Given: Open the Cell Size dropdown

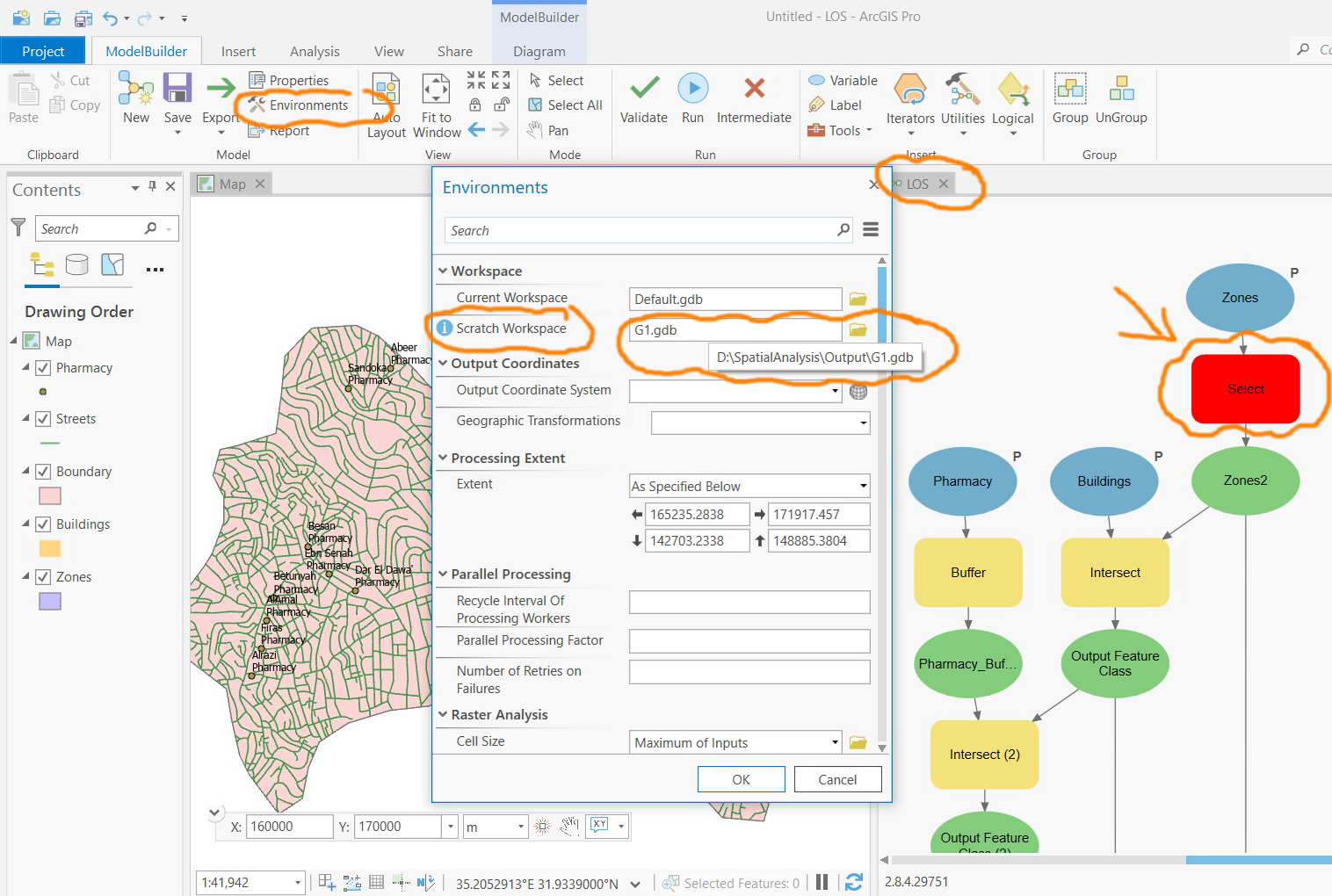Looking at the screenshot, I should [834, 743].
